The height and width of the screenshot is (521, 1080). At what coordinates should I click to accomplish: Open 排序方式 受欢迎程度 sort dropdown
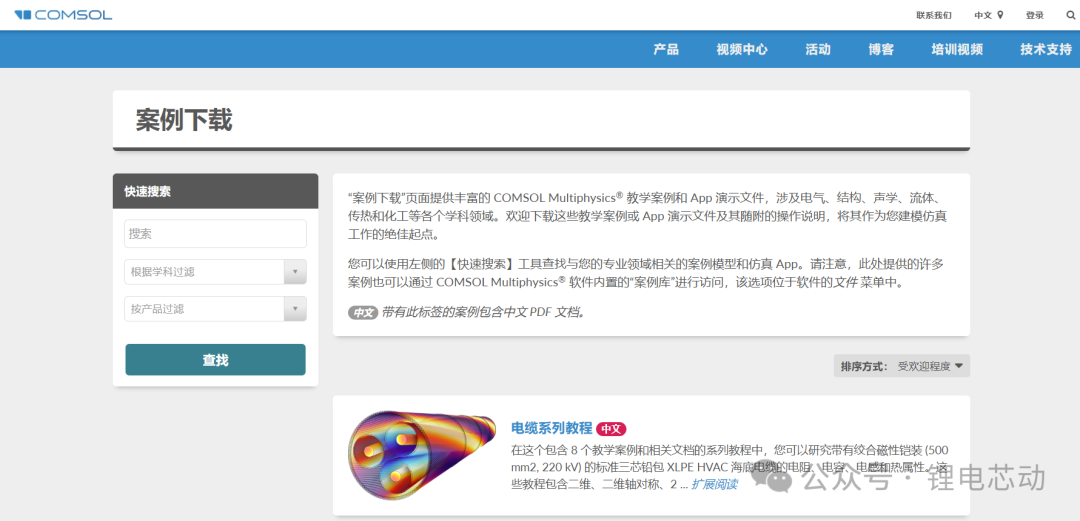901,366
